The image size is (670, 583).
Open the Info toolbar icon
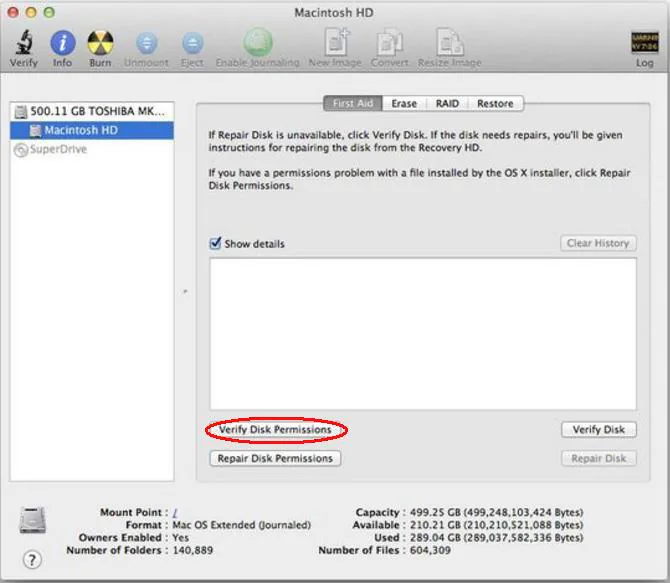click(x=63, y=42)
